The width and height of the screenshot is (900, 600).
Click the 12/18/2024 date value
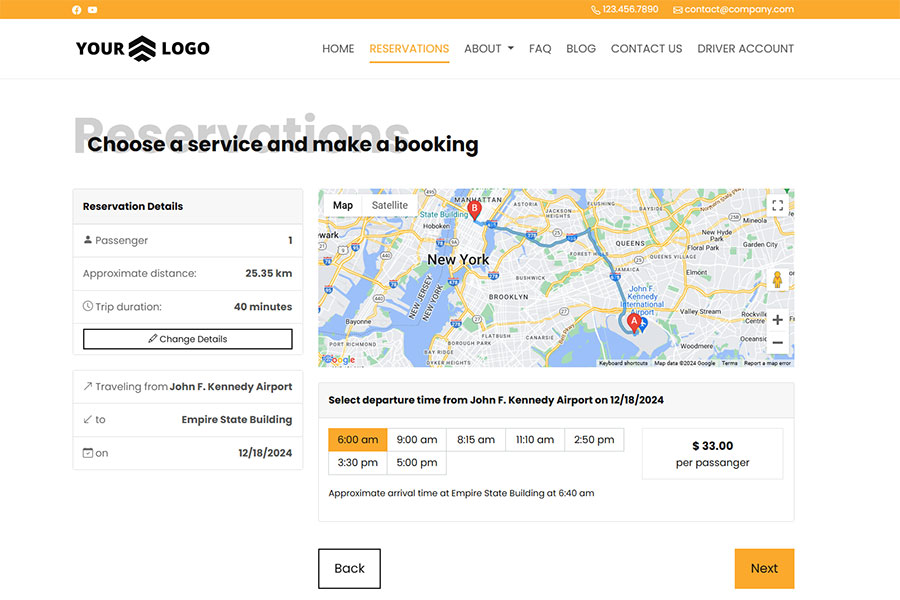click(x=265, y=453)
